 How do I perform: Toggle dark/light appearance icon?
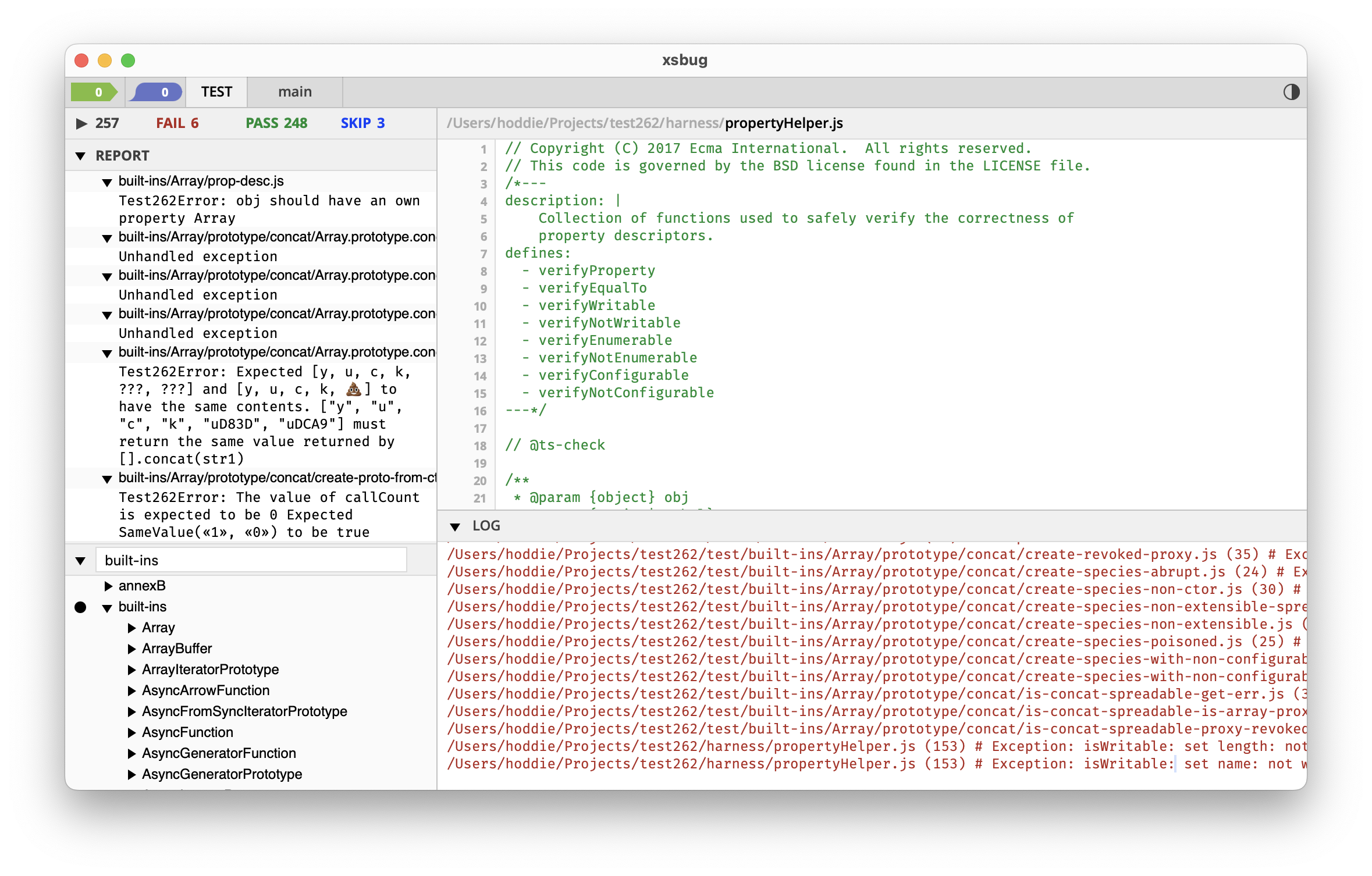point(1291,92)
